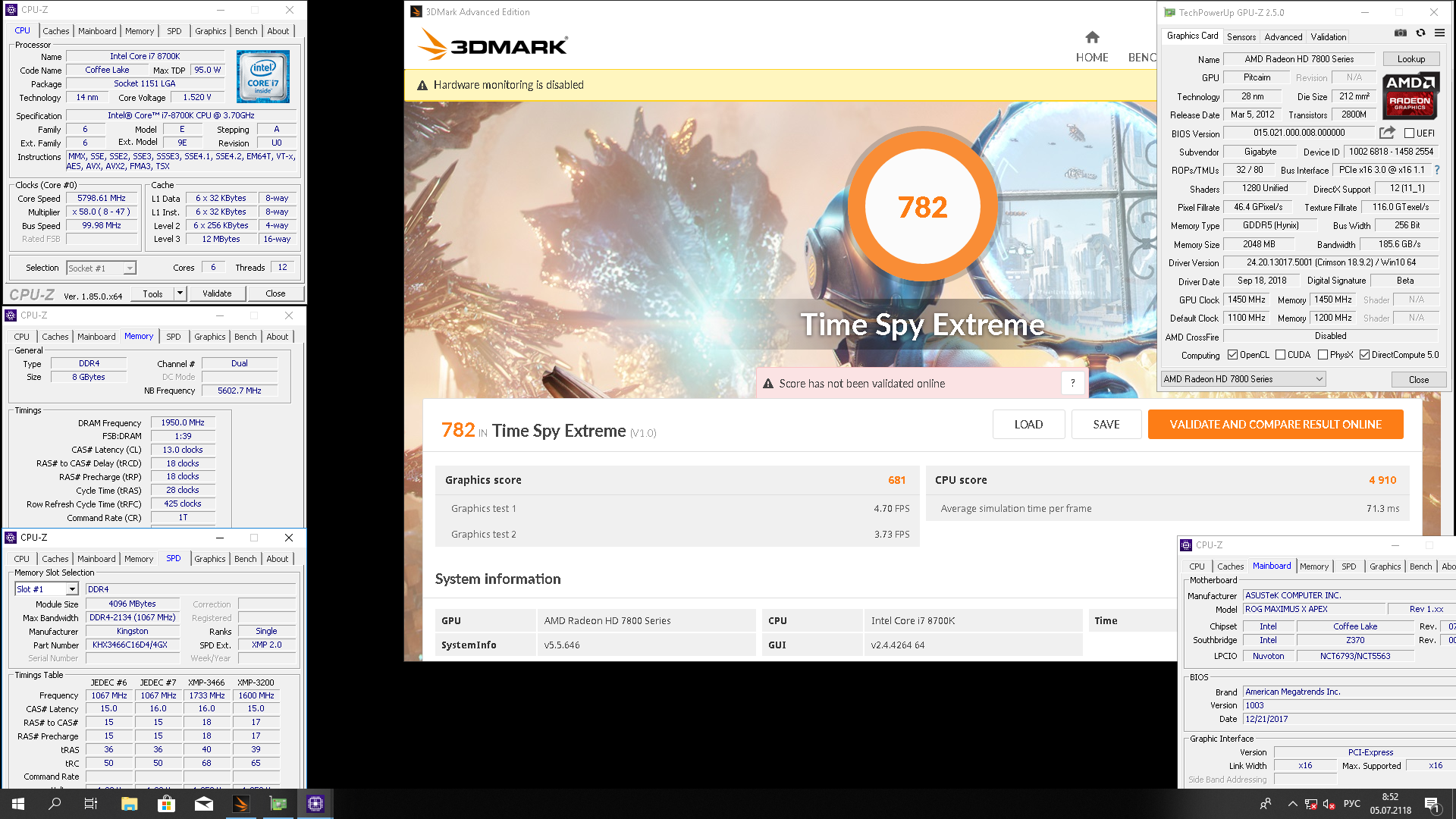Image resolution: width=1456 pixels, height=819 pixels.
Task: Click the Bus Interface question mark help
Action: click(x=1436, y=170)
